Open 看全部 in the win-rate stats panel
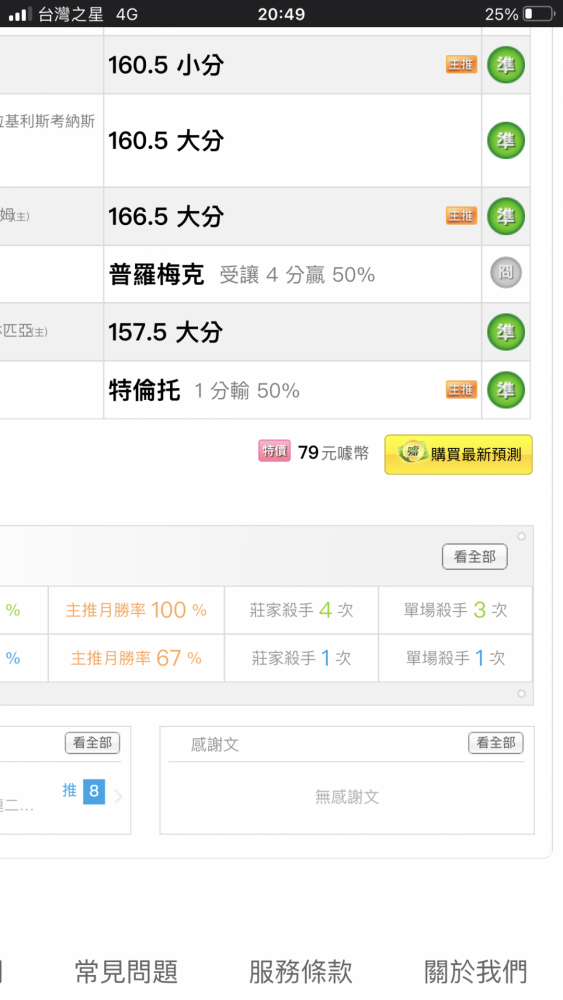 (x=474, y=557)
